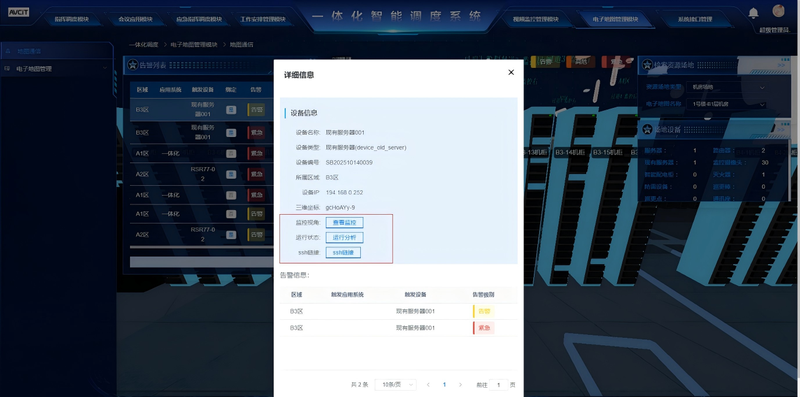Collapse 检索资源场地 panel using its double-arrow icon
800x397 pixels.
tap(781, 65)
